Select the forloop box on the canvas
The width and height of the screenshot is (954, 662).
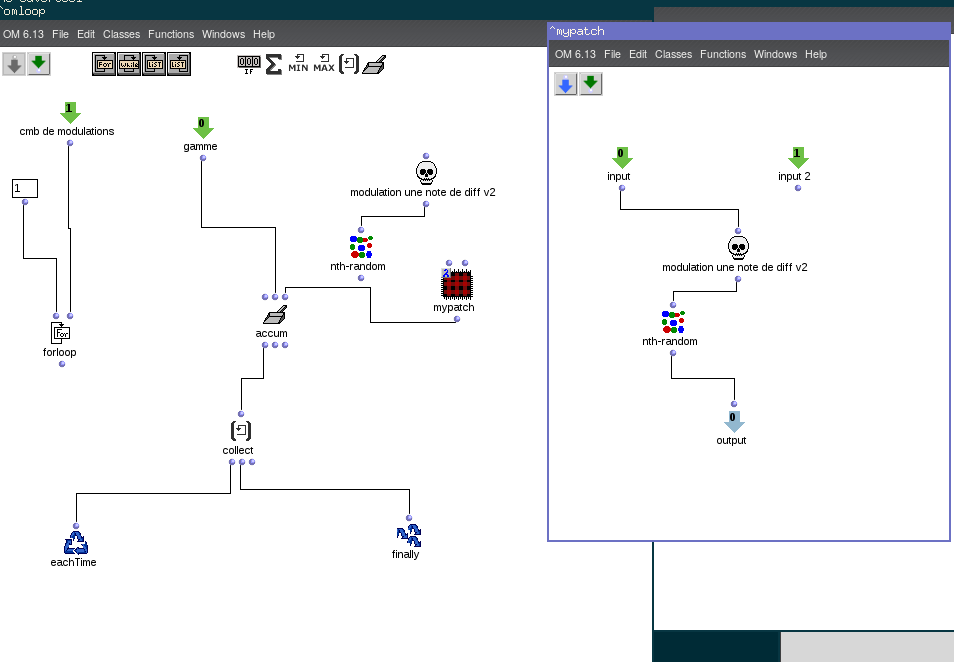[62, 333]
